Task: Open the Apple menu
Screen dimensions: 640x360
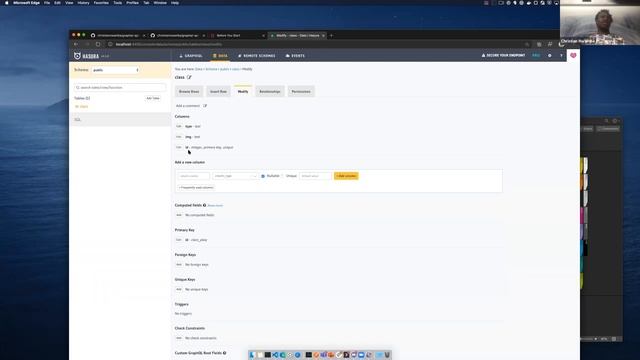Action: click(6, 3)
